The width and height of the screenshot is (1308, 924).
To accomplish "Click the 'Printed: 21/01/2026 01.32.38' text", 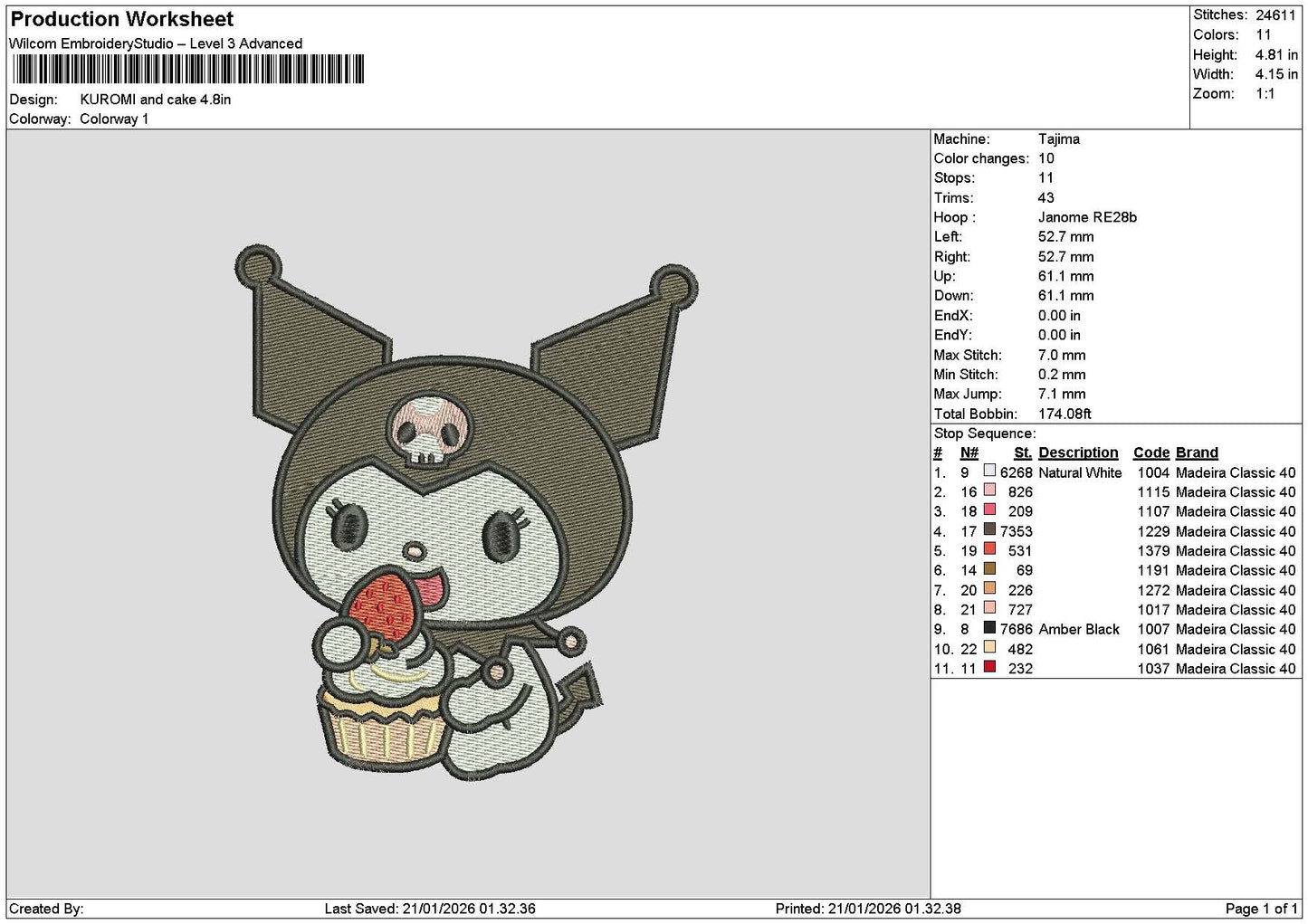I will click(x=868, y=909).
